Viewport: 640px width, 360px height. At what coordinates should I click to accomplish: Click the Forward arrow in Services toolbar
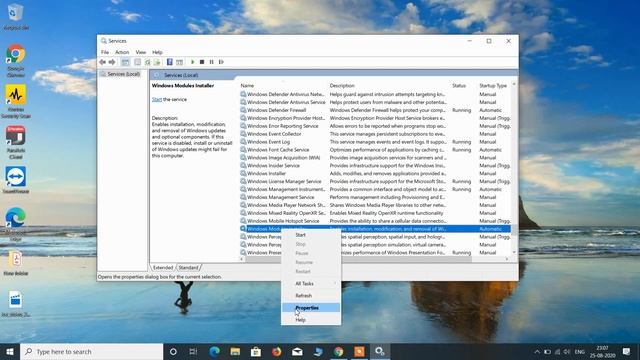pos(112,62)
